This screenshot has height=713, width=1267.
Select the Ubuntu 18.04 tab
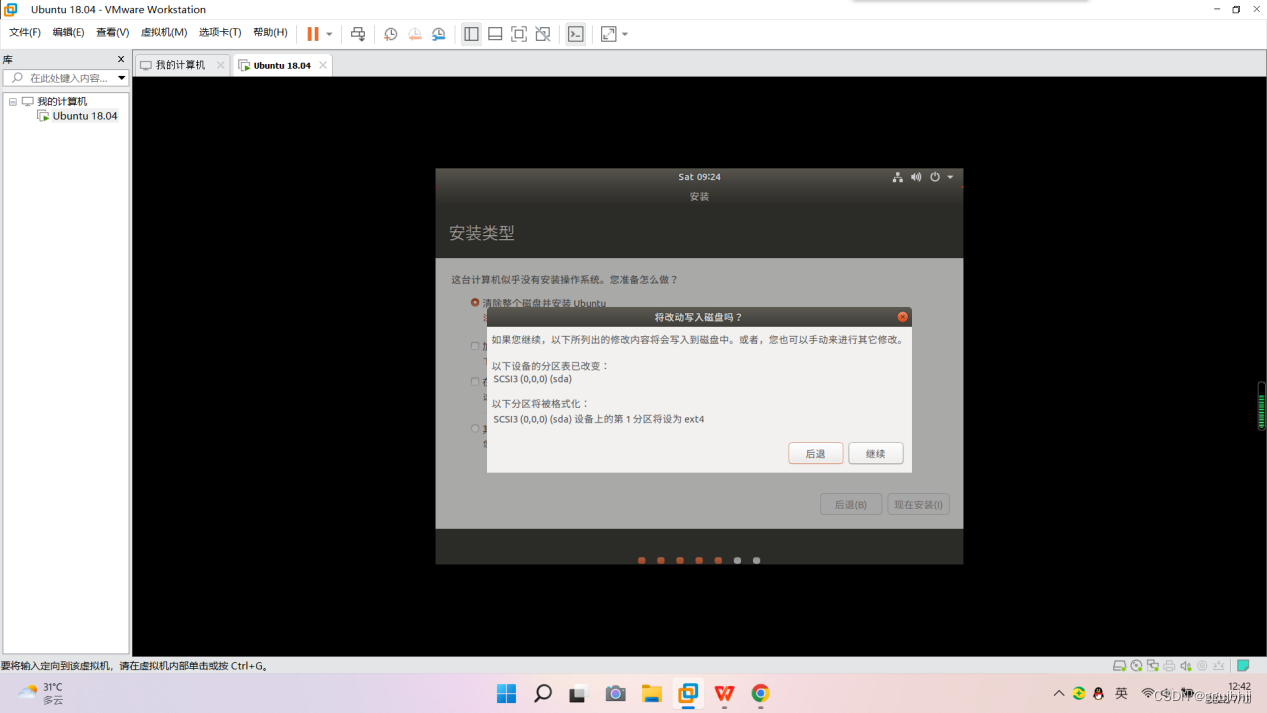[281, 65]
